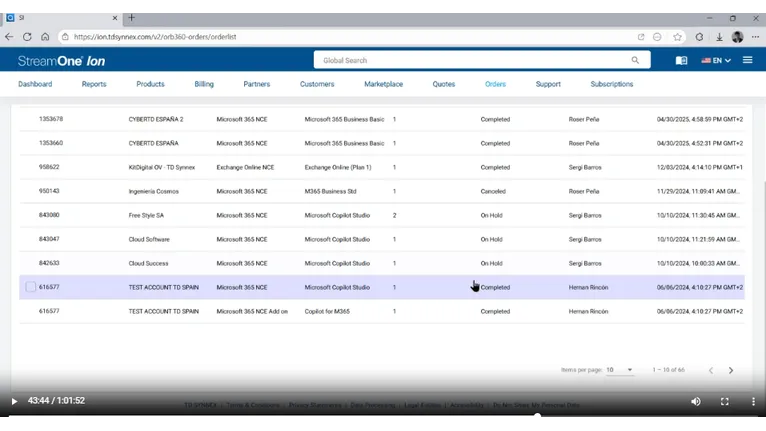This screenshot has height=431, width=766.
Task: Click the Canceled status for order 950143
Action: [x=493, y=191]
